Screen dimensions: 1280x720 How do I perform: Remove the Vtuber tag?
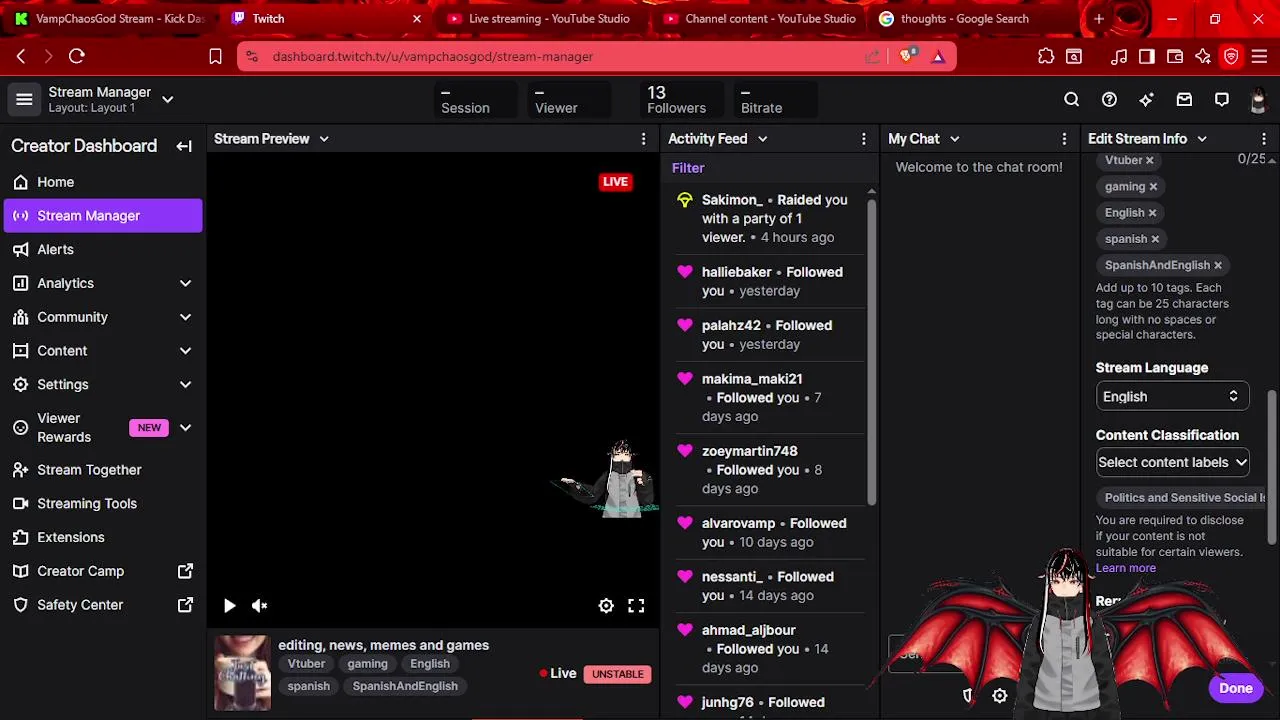[1149, 160]
